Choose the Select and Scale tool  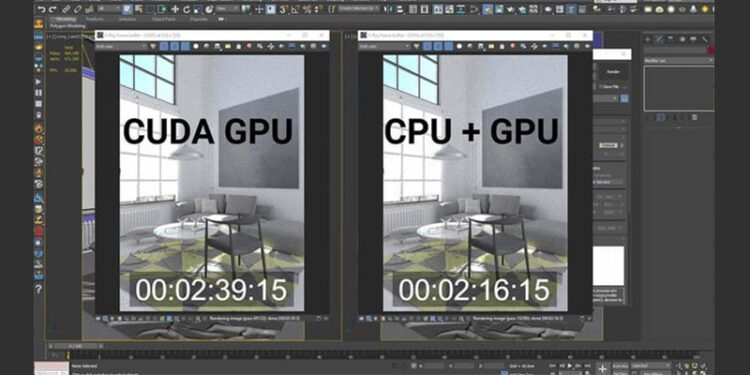(198, 9)
